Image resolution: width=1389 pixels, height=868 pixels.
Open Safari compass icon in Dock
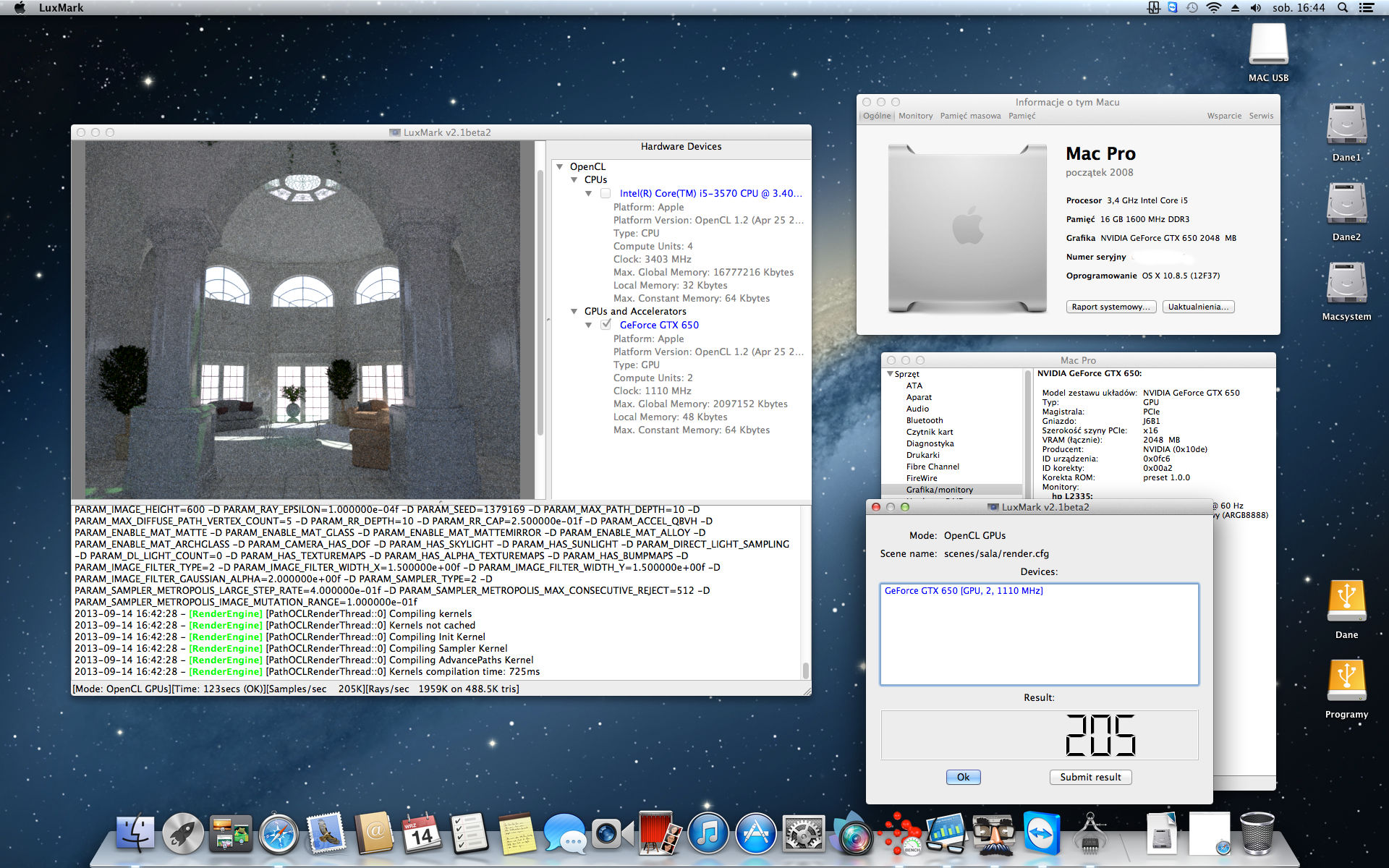[x=279, y=833]
